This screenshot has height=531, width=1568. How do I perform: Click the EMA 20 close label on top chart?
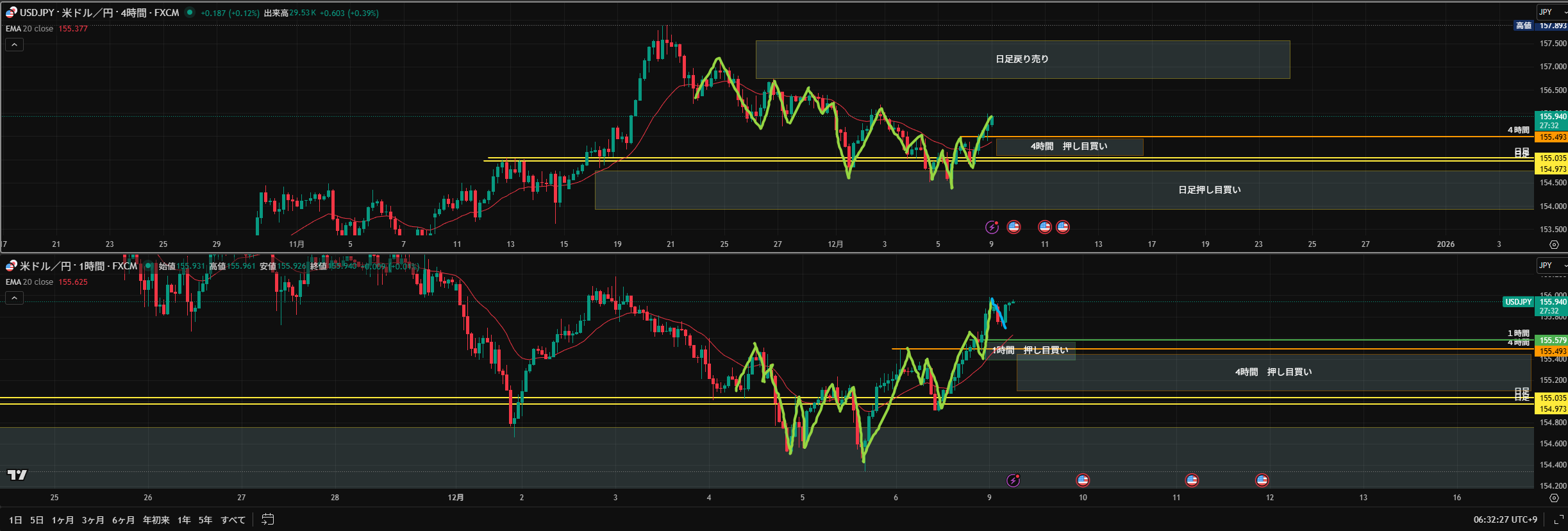click(29, 29)
